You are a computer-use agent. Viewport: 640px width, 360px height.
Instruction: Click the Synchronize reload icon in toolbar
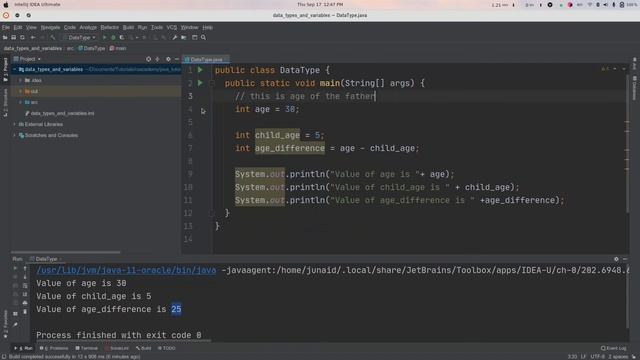pyautogui.click(x=22, y=38)
